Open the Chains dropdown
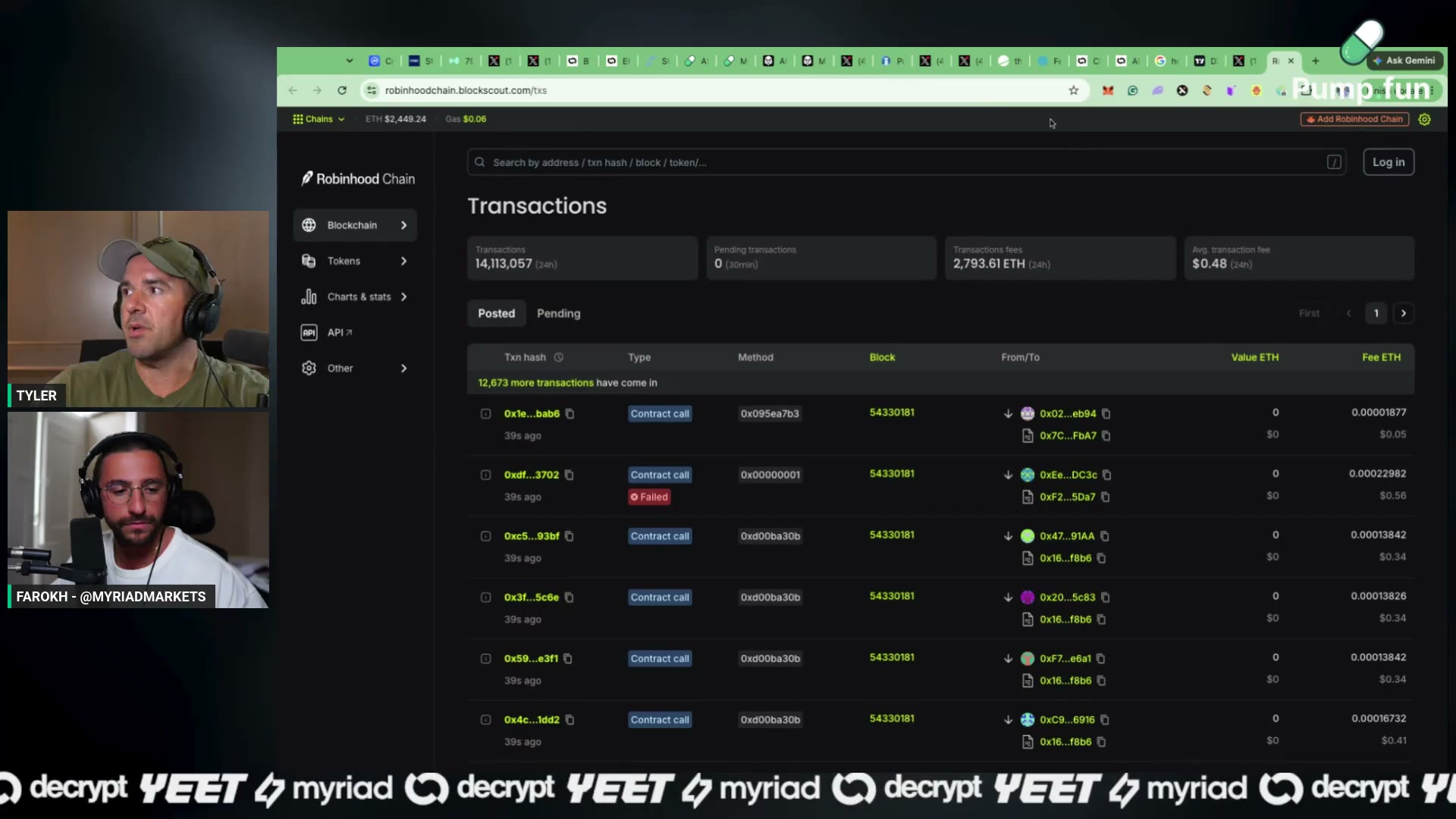Image resolution: width=1456 pixels, height=819 pixels. point(318,119)
